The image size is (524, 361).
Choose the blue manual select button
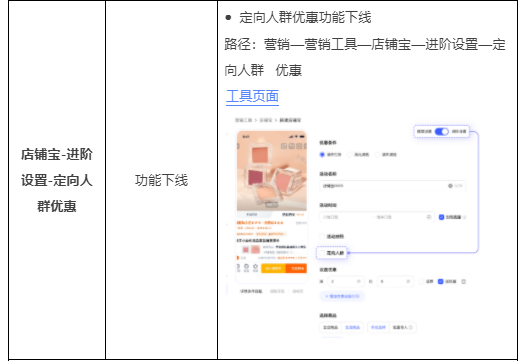[x=378, y=327]
